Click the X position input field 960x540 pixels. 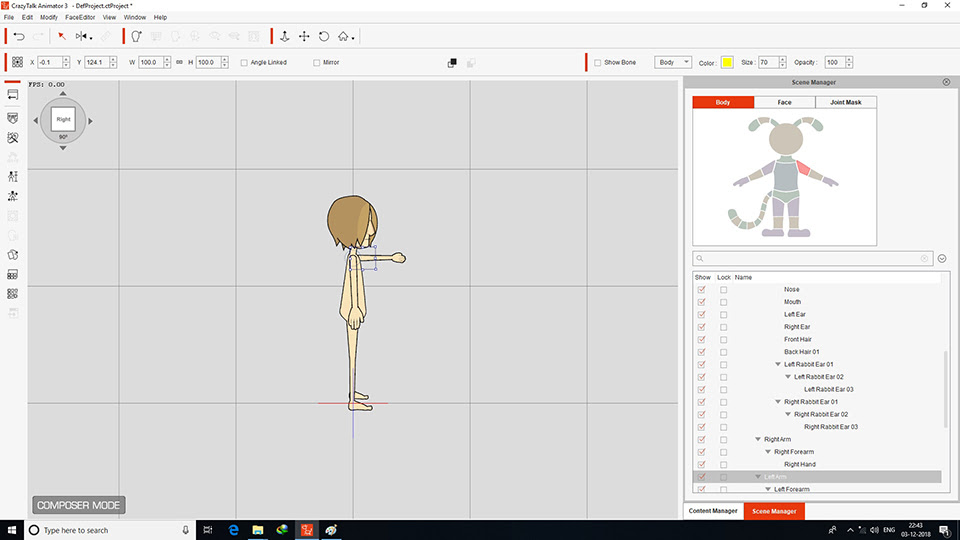(x=50, y=62)
